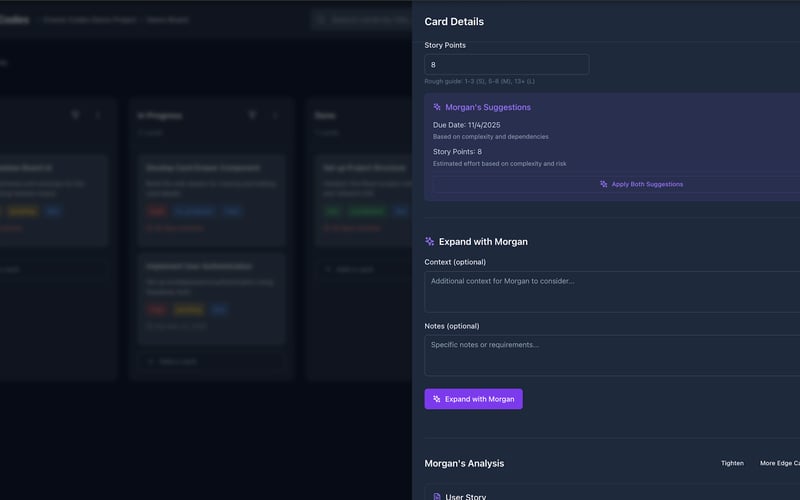
Task: Click the User Story document icon
Action: pos(437,496)
